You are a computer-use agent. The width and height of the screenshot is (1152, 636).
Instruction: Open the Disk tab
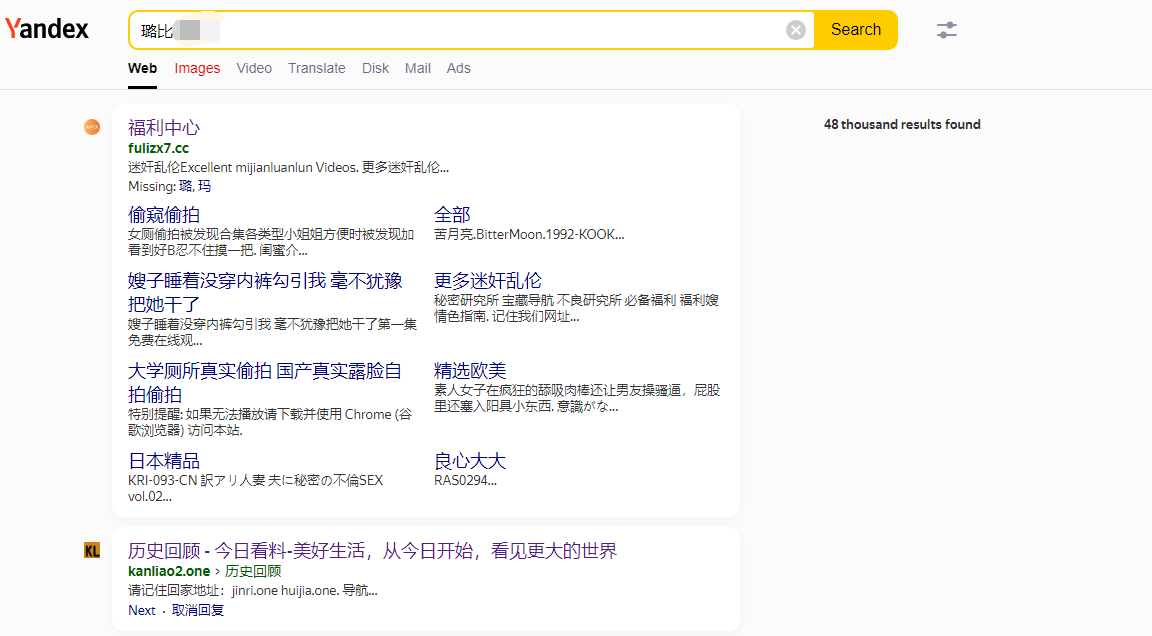point(375,68)
